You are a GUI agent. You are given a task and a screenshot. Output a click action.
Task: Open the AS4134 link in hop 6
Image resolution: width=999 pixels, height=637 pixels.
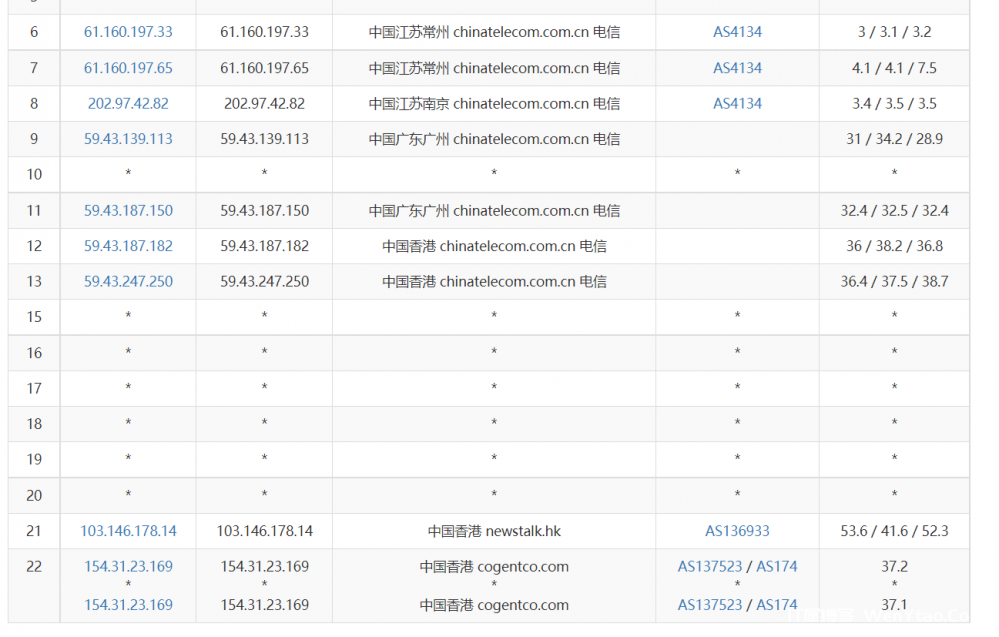click(736, 31)
